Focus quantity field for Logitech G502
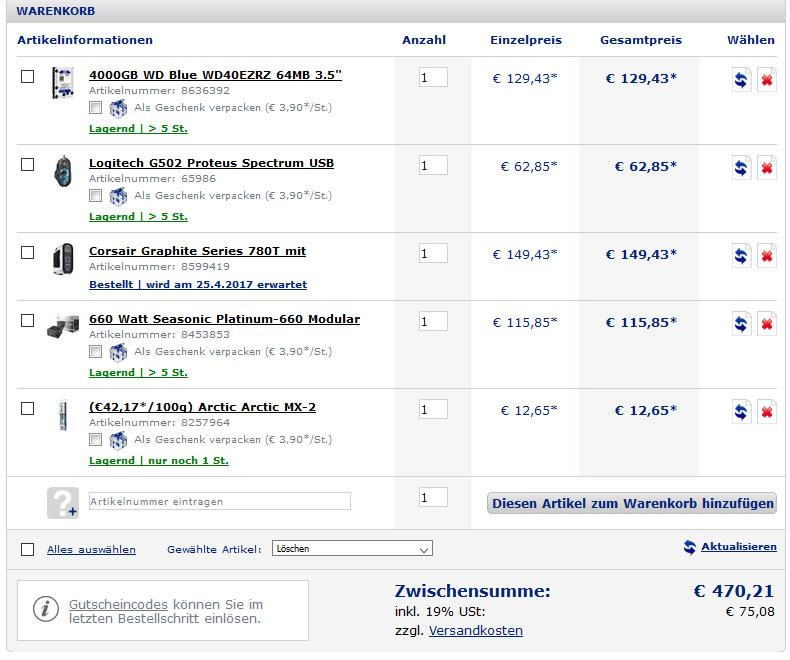 (433, 165)
